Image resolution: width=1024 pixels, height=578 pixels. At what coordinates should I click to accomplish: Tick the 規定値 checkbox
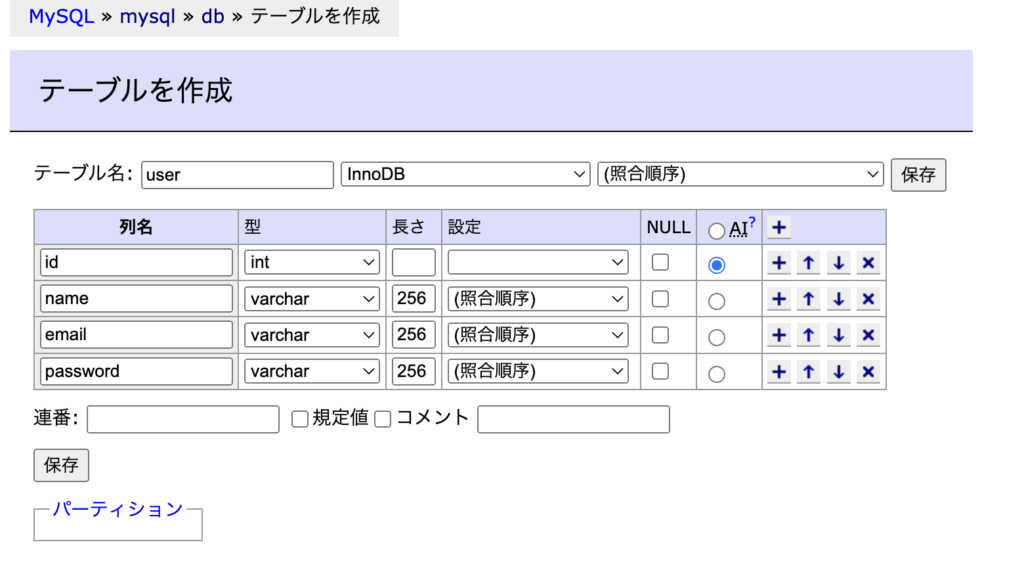pyautogui.click(x=300, y=419)
